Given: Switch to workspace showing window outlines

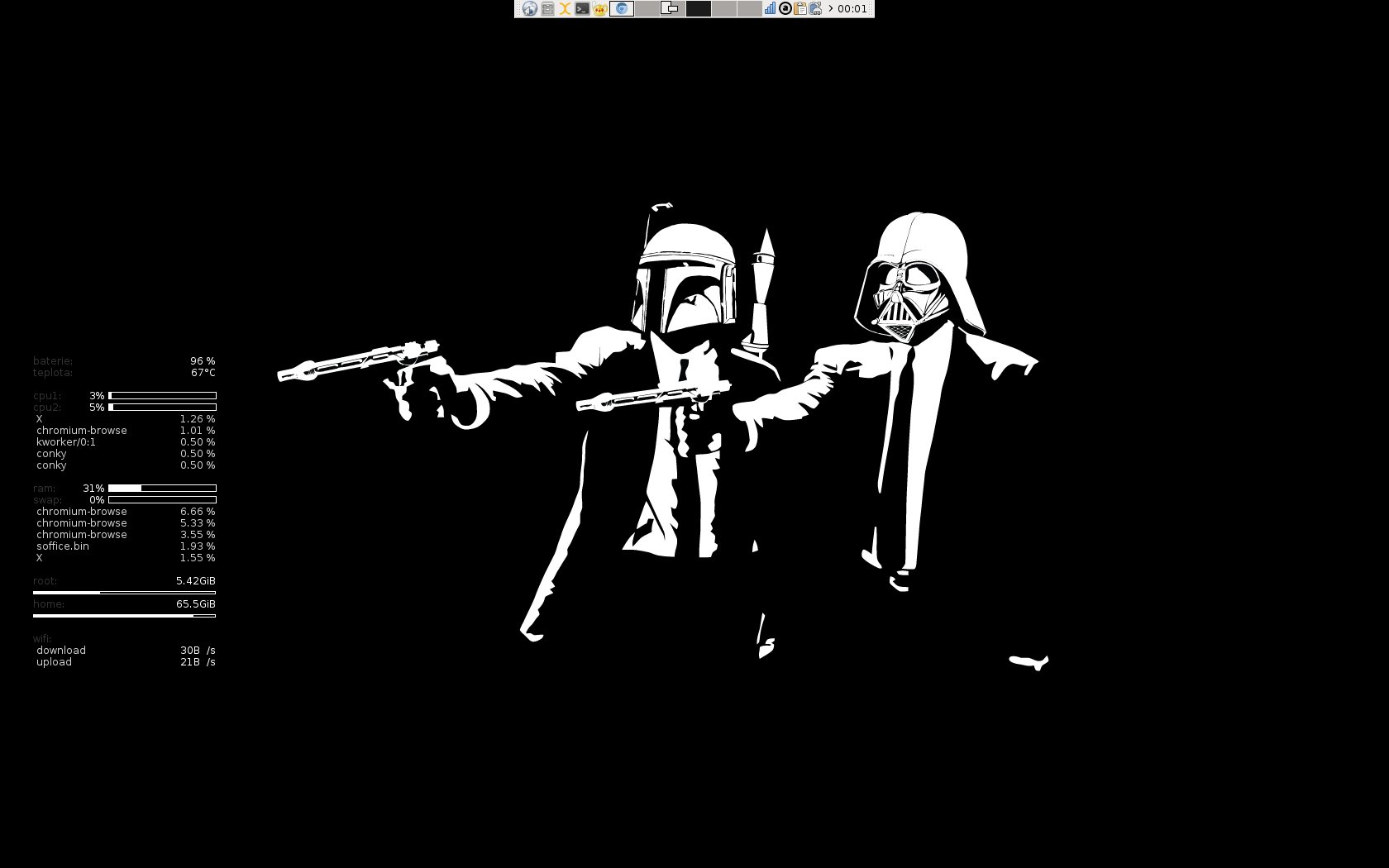Looking at the screenshot, I should (672, 9).
